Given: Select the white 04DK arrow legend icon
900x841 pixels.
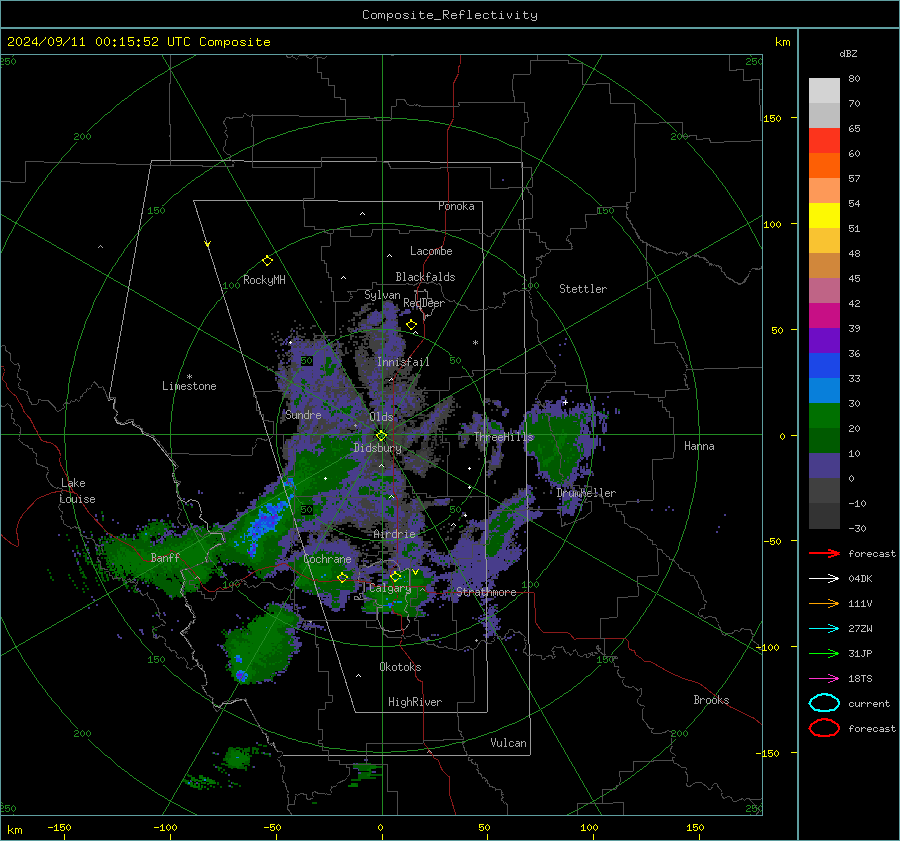Looking at the screenshot, I should point(824,579).
